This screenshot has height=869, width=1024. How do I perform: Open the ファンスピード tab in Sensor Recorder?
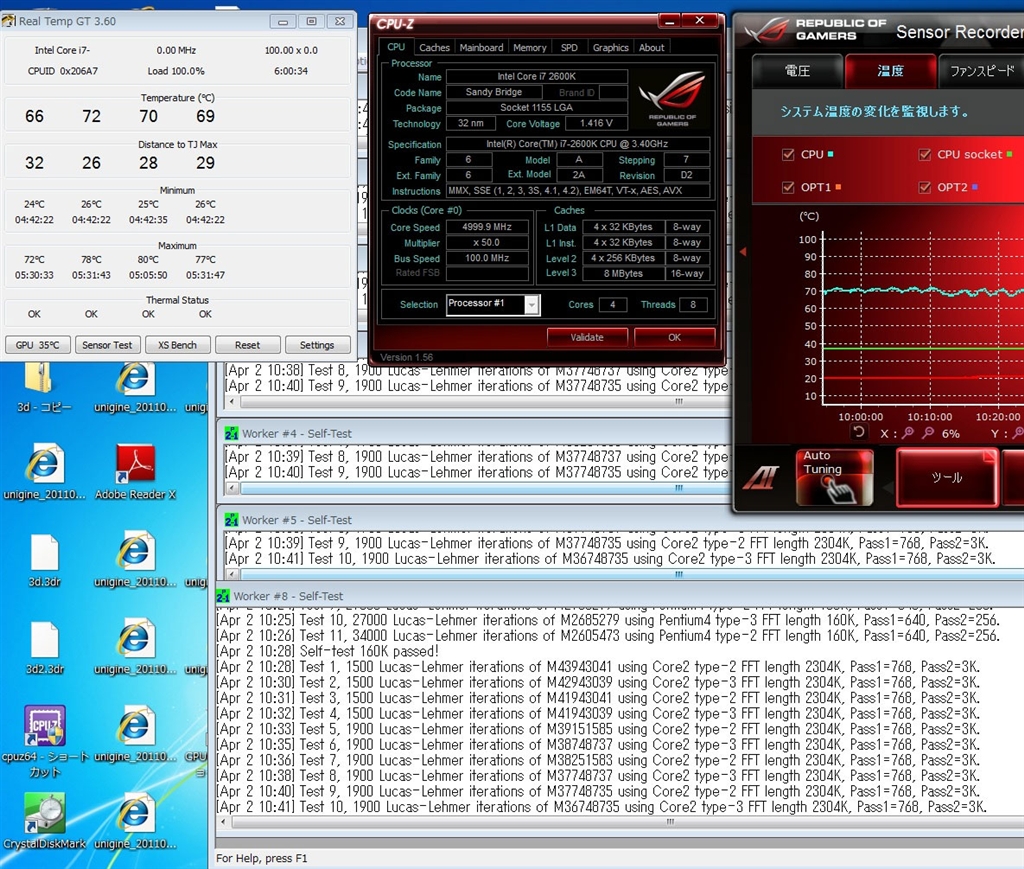pyautogui.click(x=982, y=71)
